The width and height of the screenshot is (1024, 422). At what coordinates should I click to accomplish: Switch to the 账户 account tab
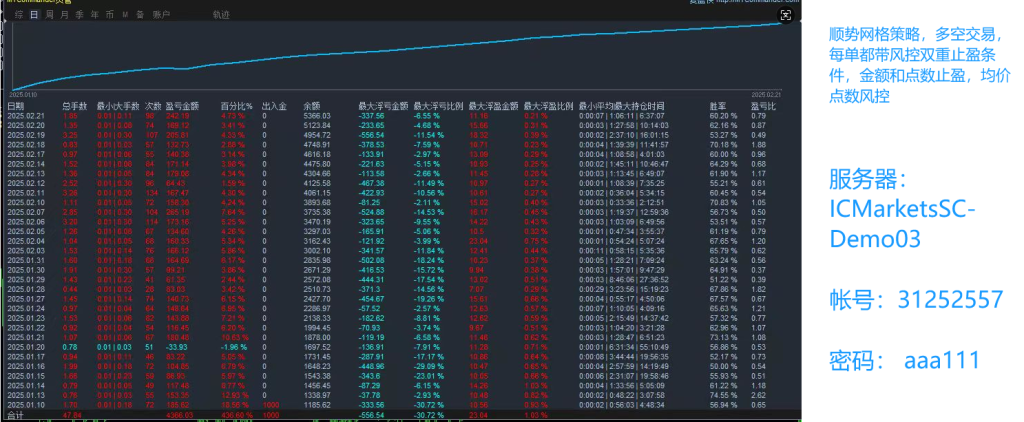(x=161, y=14)
